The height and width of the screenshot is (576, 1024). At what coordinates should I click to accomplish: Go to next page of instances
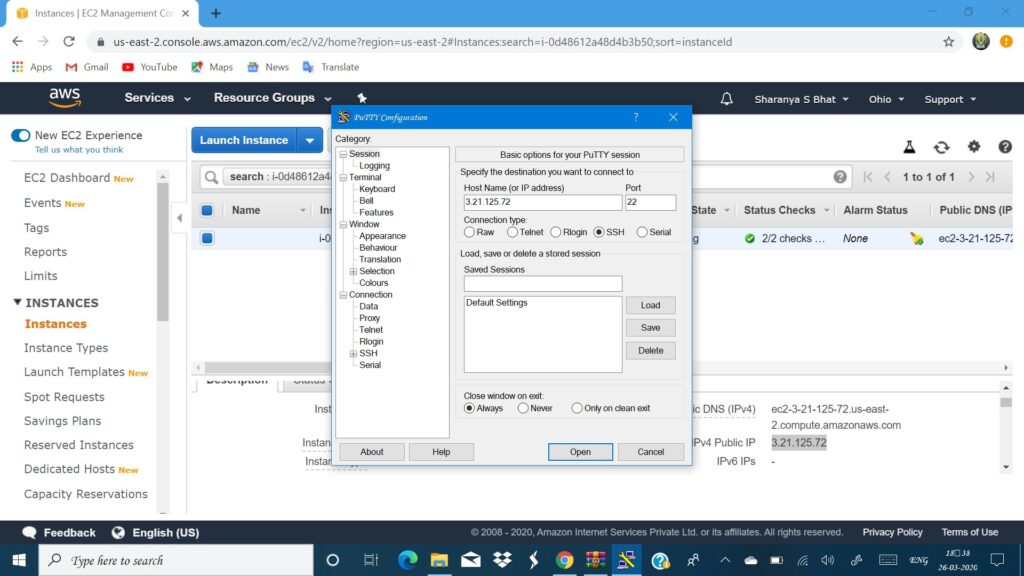pyautogui.click(x=971, y=177)
